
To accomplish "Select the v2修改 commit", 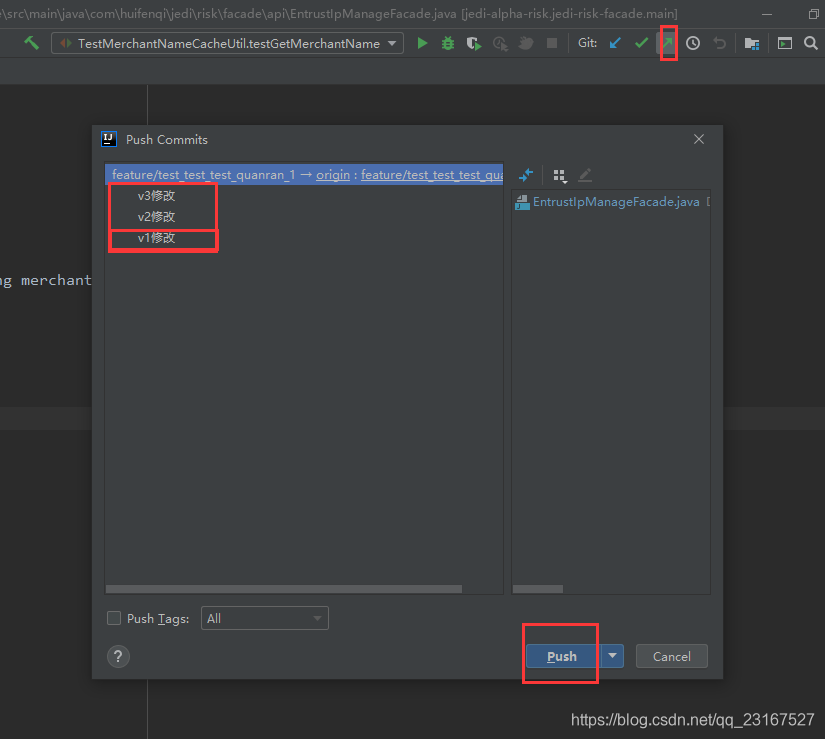I will tap(156, 217).
